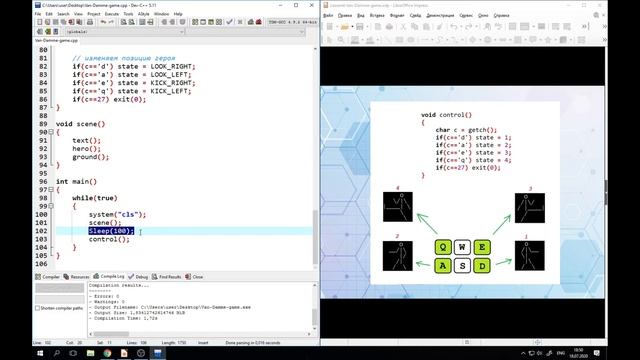
Task: Click the Zoom magnifier in Impress drawing toolbar
Action: tap(341, 40)
